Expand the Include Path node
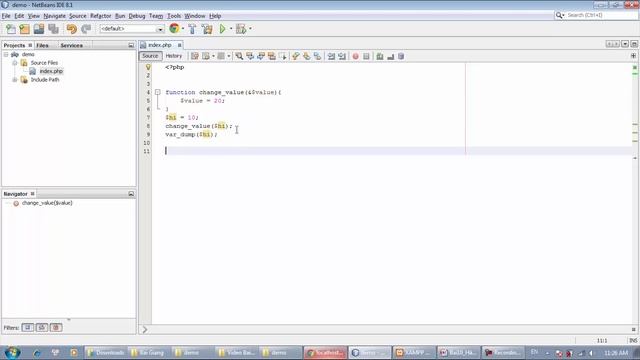The image size is (640, 360). pos(15,80)
